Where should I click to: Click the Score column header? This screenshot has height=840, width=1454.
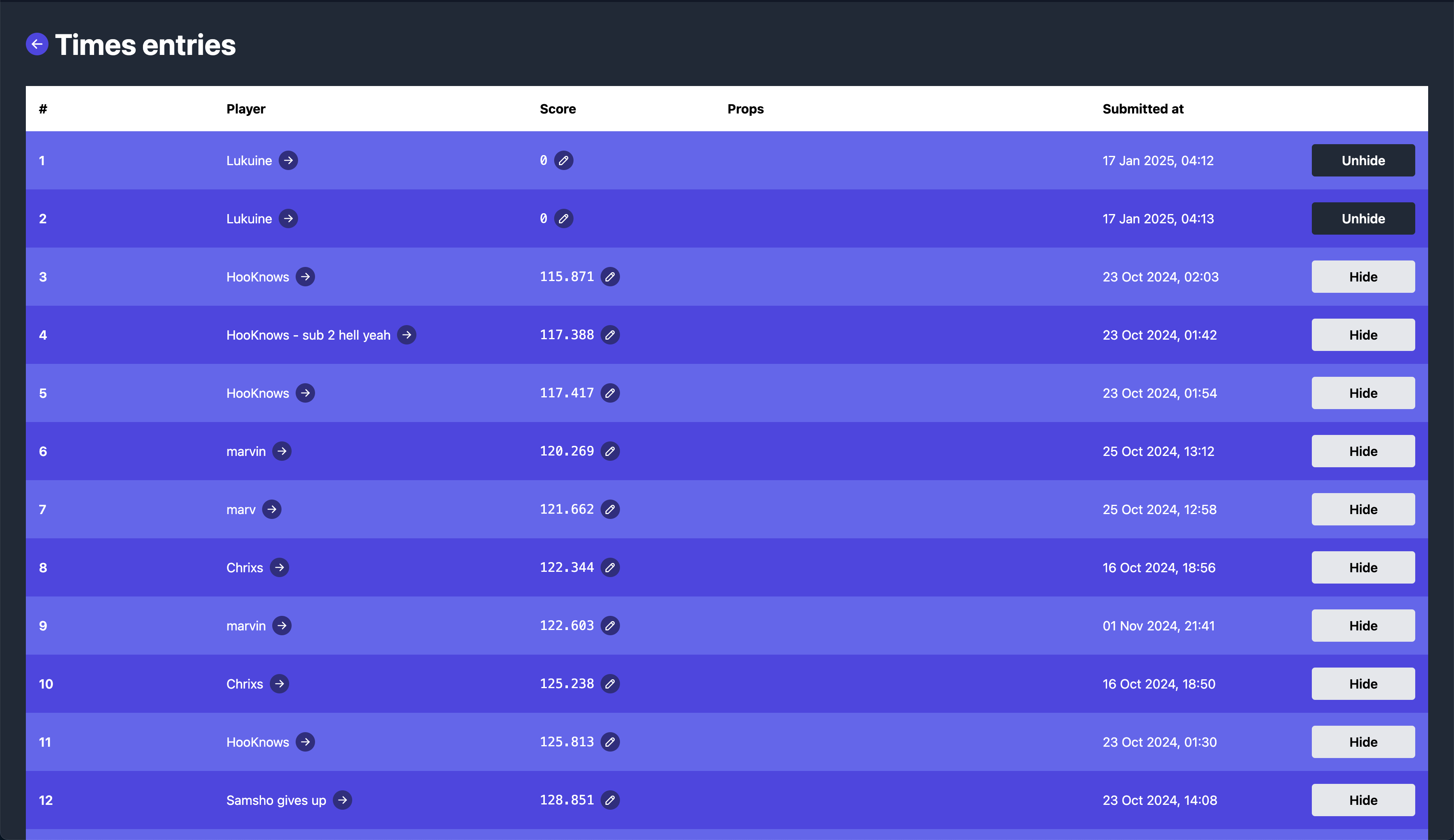coord(557,109)
